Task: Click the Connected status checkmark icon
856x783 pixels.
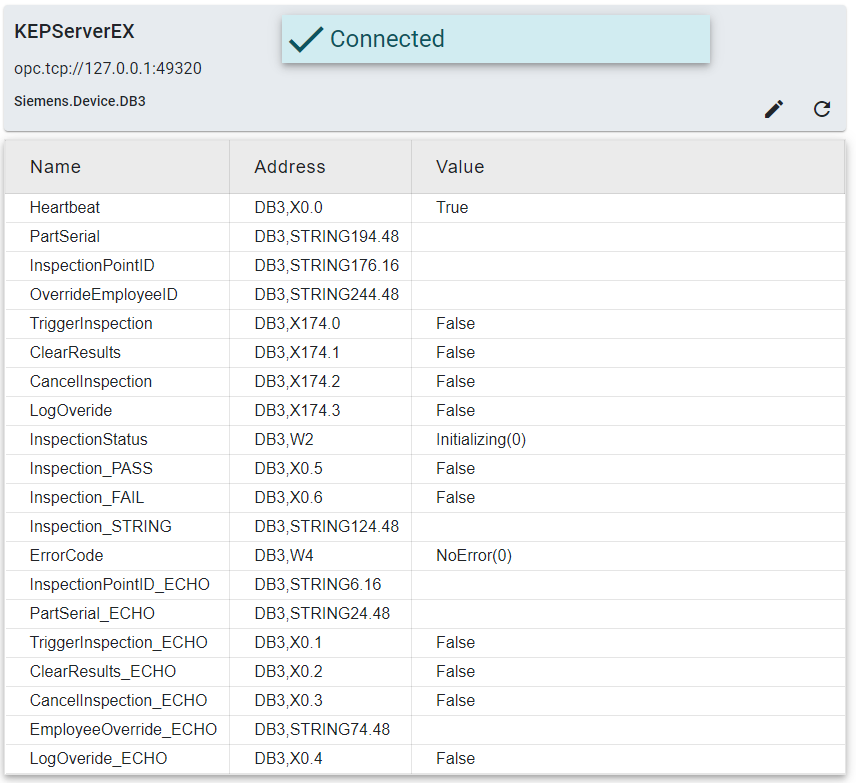Action: 305,39
